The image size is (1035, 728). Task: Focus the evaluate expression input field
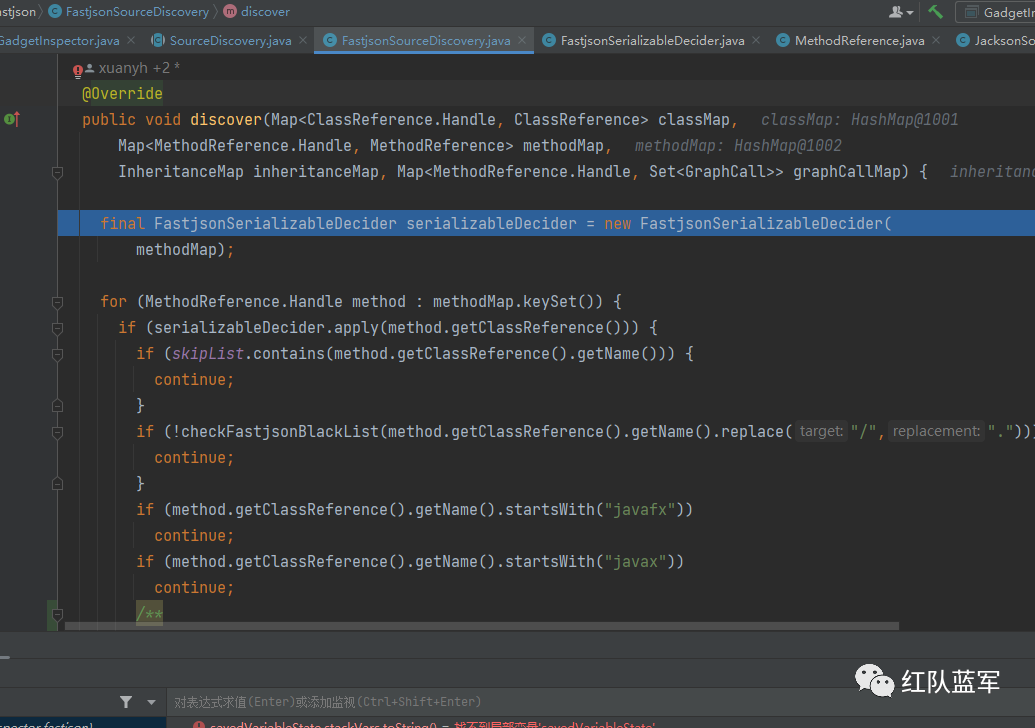pyautogui.click(x=601, y=702)
